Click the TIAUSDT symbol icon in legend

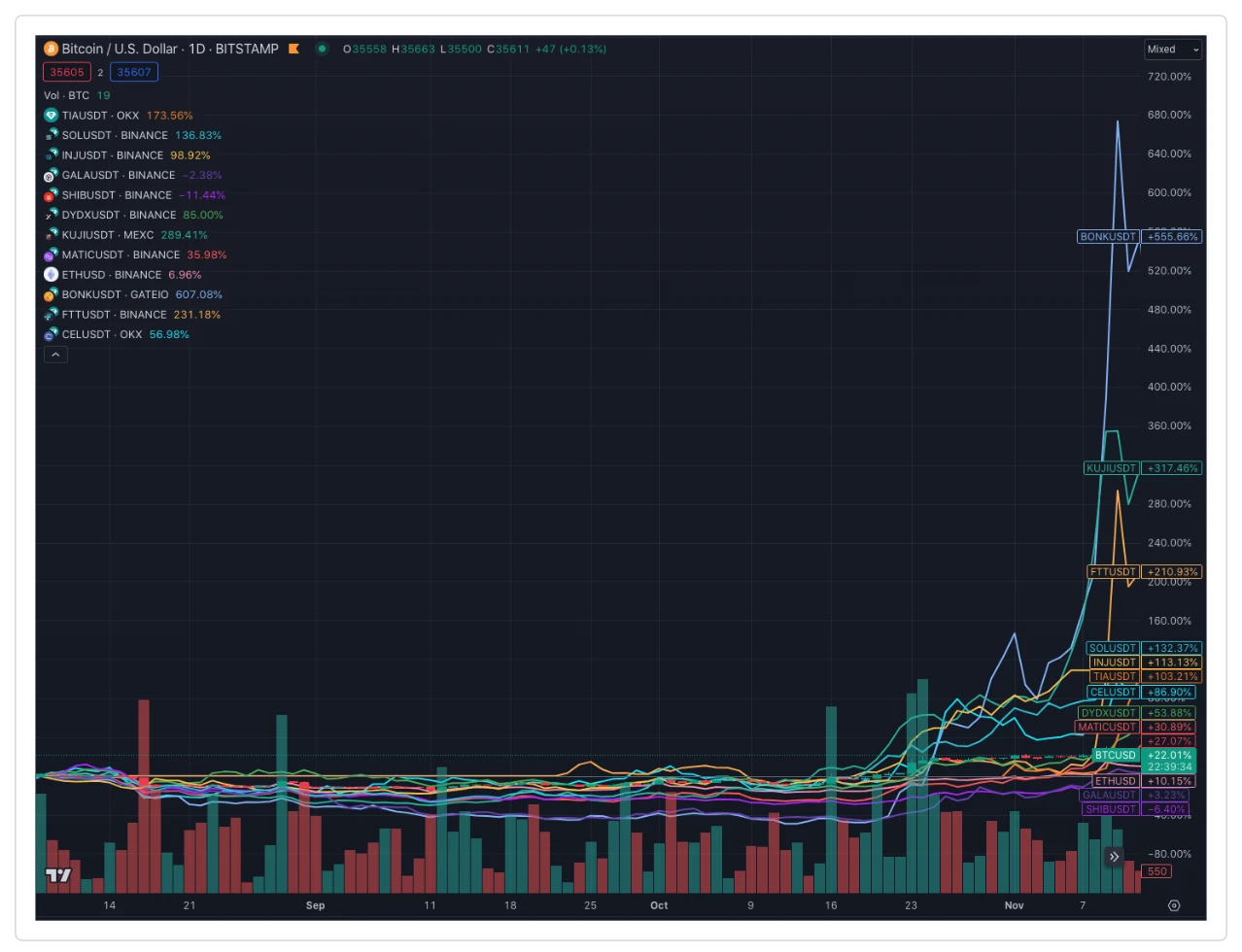(x=51, y=116)
